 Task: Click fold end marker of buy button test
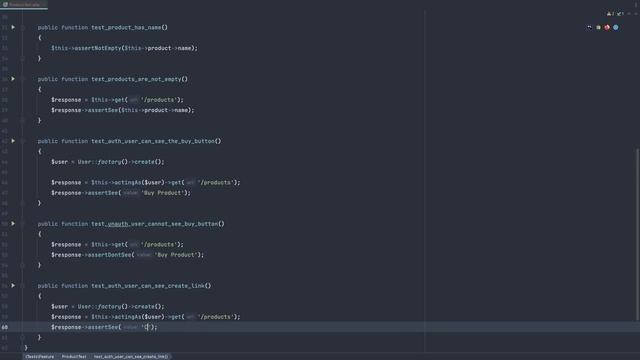coord(23,203)
